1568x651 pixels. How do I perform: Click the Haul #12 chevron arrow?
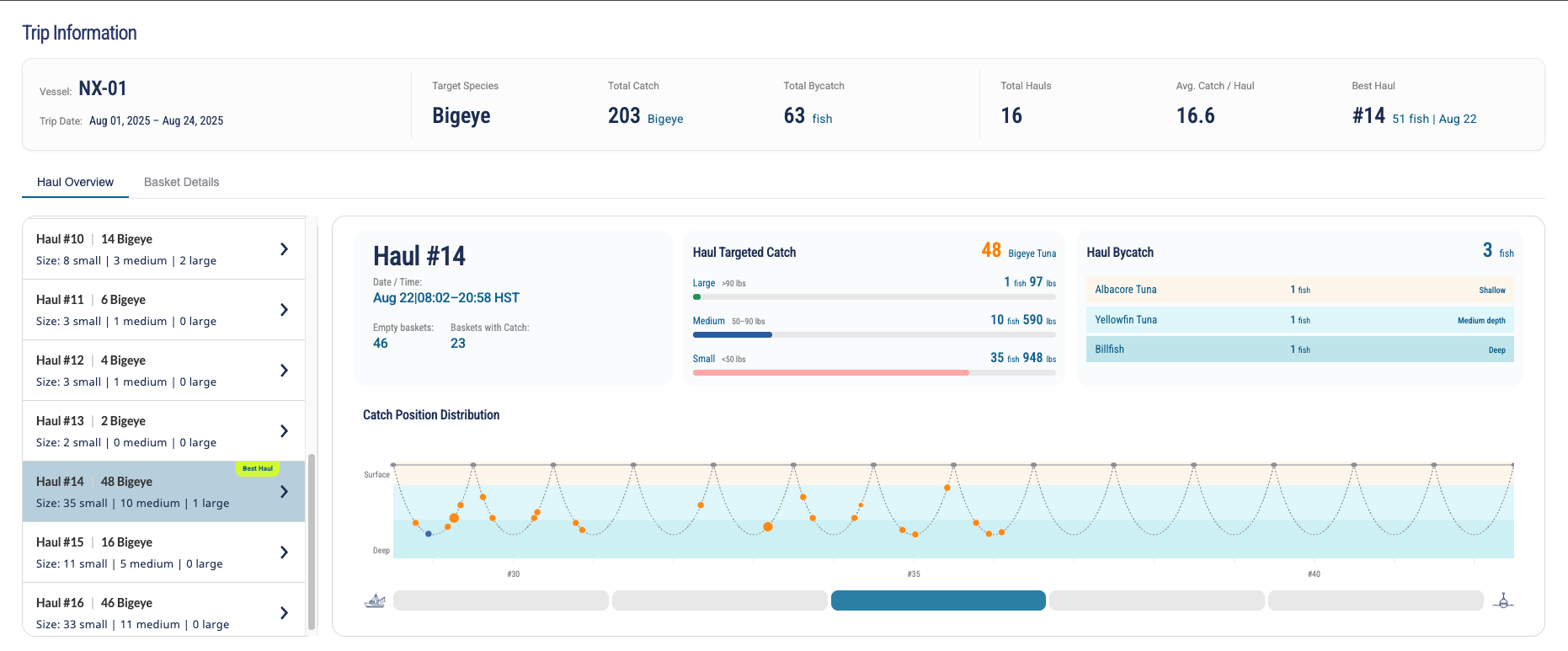click(284, 371)
